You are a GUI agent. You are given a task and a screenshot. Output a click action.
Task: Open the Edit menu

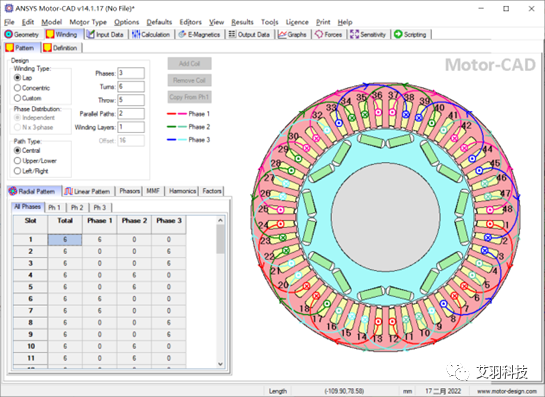(28, 22)
